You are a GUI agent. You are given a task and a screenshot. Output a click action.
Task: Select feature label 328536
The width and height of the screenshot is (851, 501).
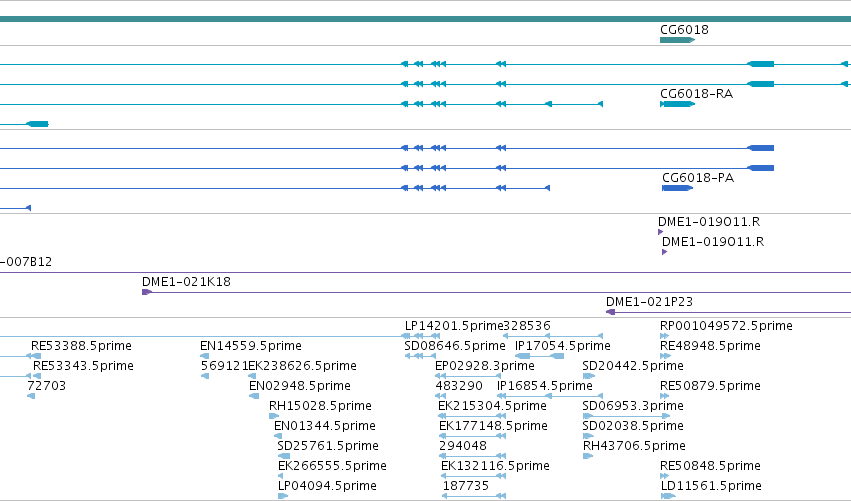click(527, 326)
